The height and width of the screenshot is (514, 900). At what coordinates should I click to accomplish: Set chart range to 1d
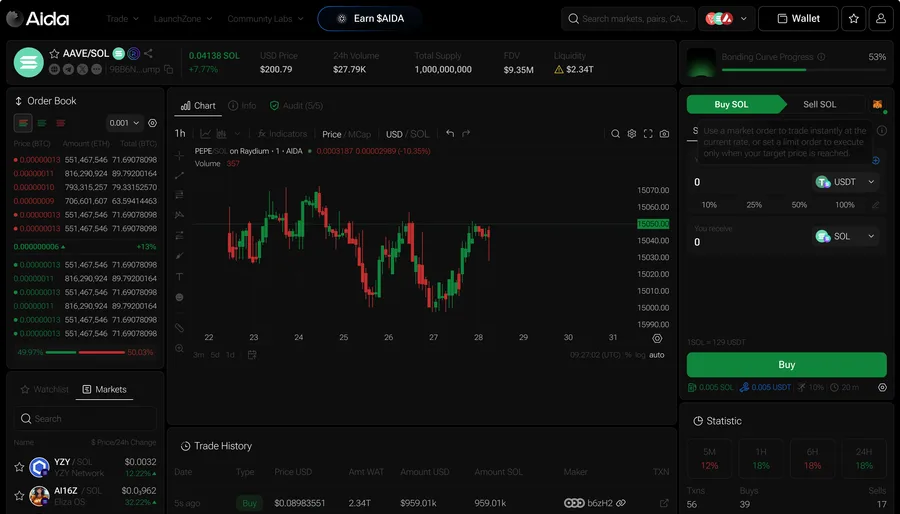coord(230,355)
